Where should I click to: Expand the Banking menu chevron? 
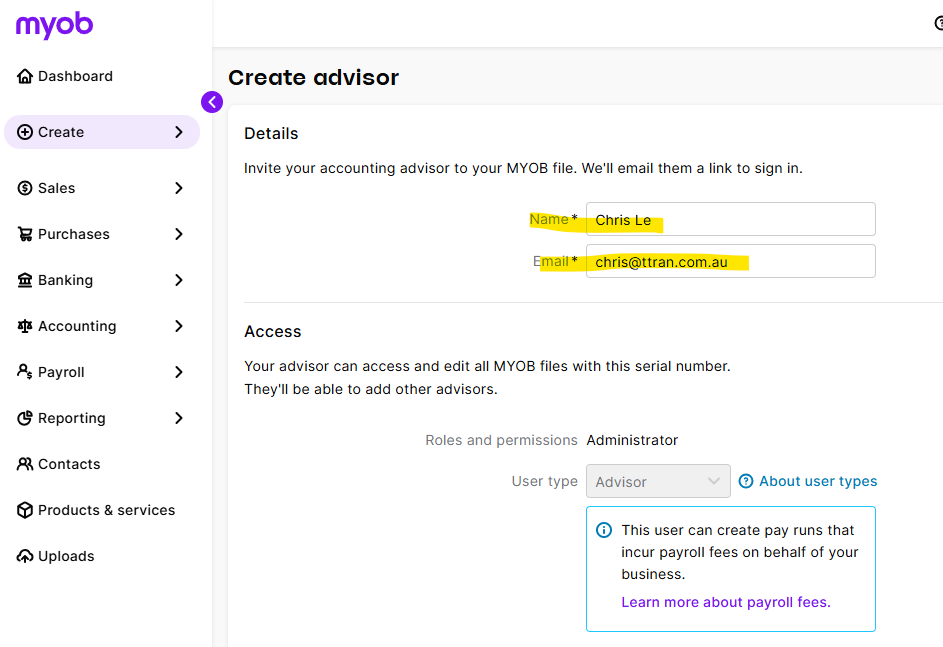(179, 280)
